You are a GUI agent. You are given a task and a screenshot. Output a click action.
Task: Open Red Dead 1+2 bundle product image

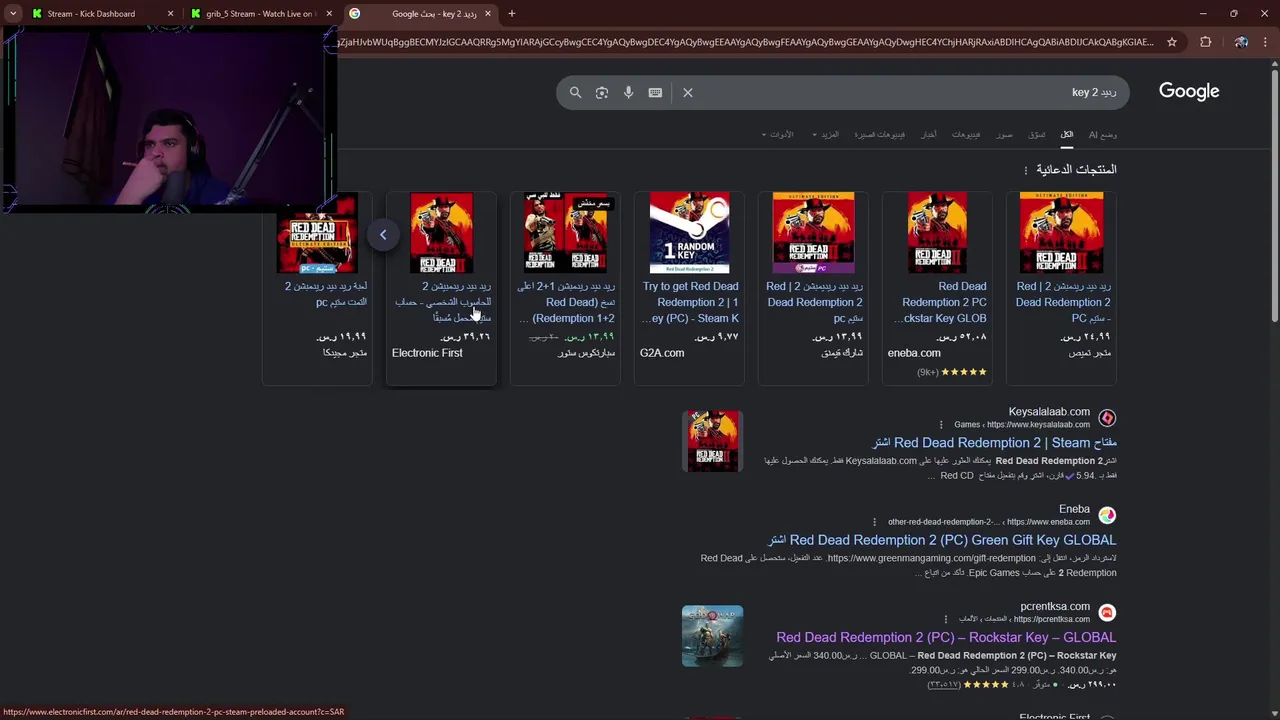(x=565, y=233)
